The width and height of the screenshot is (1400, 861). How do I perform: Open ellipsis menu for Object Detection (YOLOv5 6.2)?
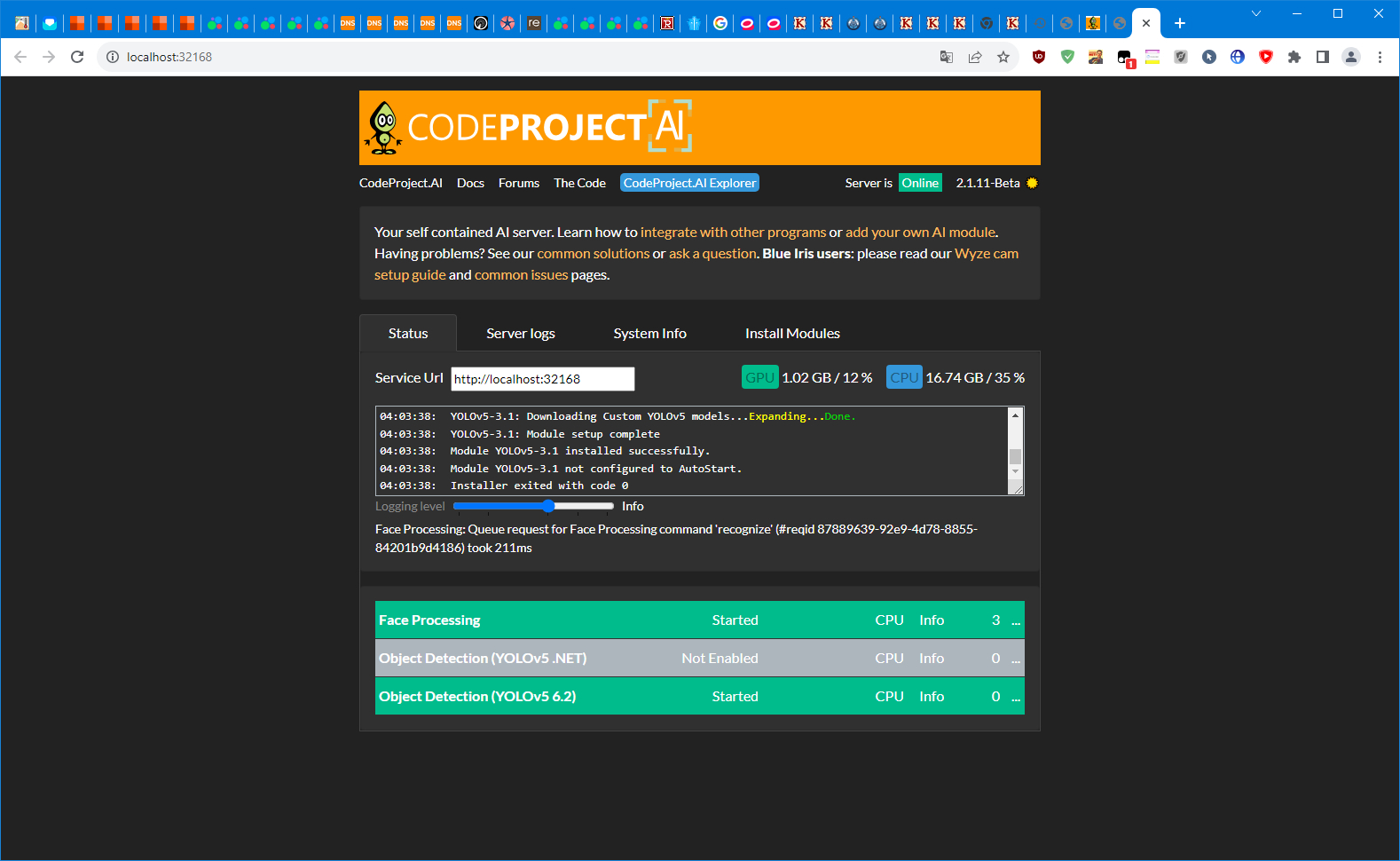coord(1016,697)
